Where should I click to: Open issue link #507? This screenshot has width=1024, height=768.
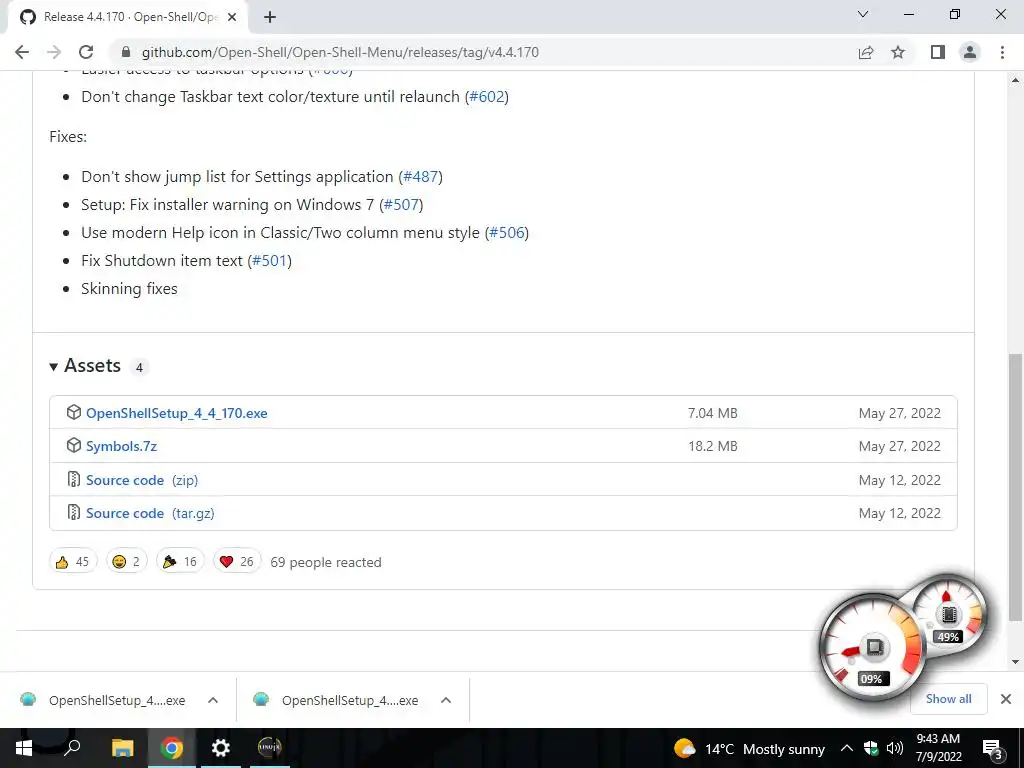401,205
